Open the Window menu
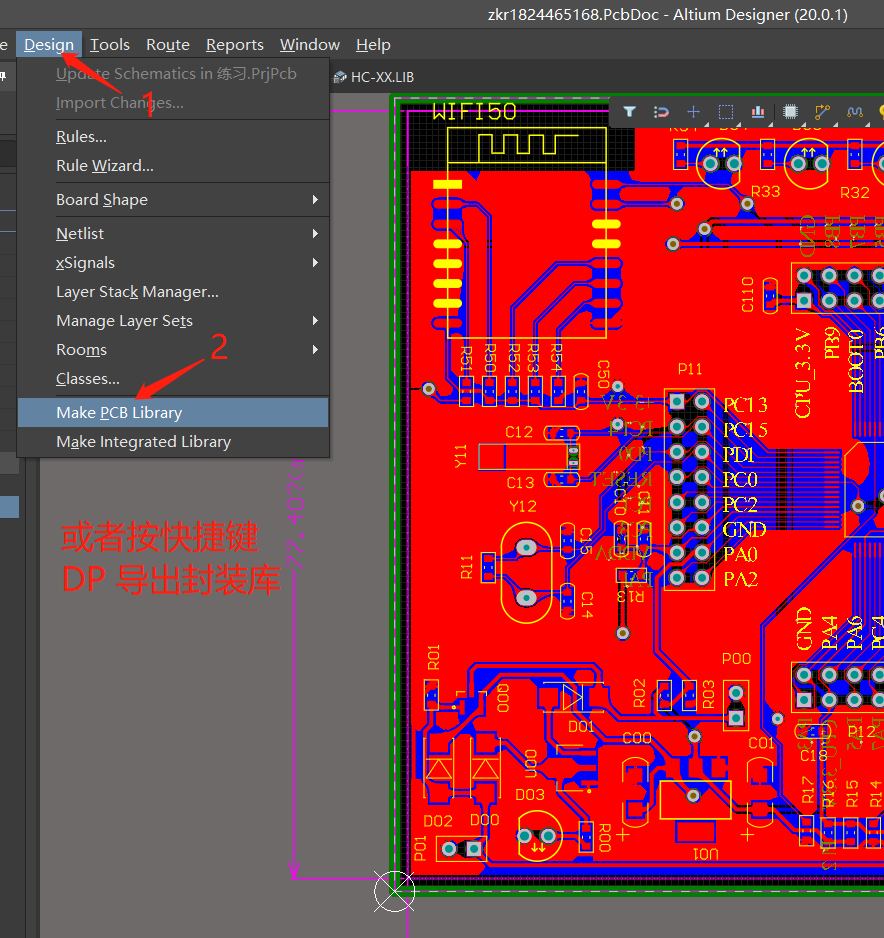Image resolution: width=884 pixels, height=938 pixels. 310,45
